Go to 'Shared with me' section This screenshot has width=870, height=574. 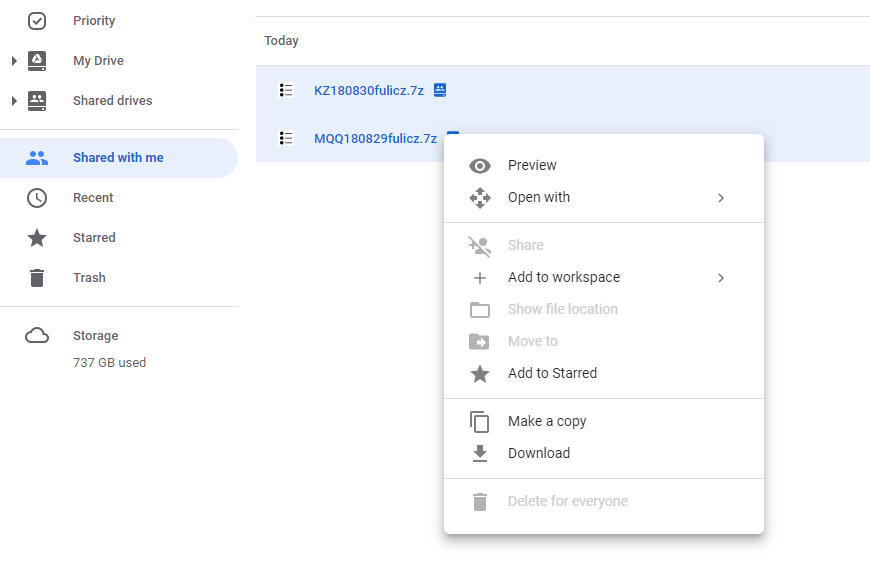[118, 158]
